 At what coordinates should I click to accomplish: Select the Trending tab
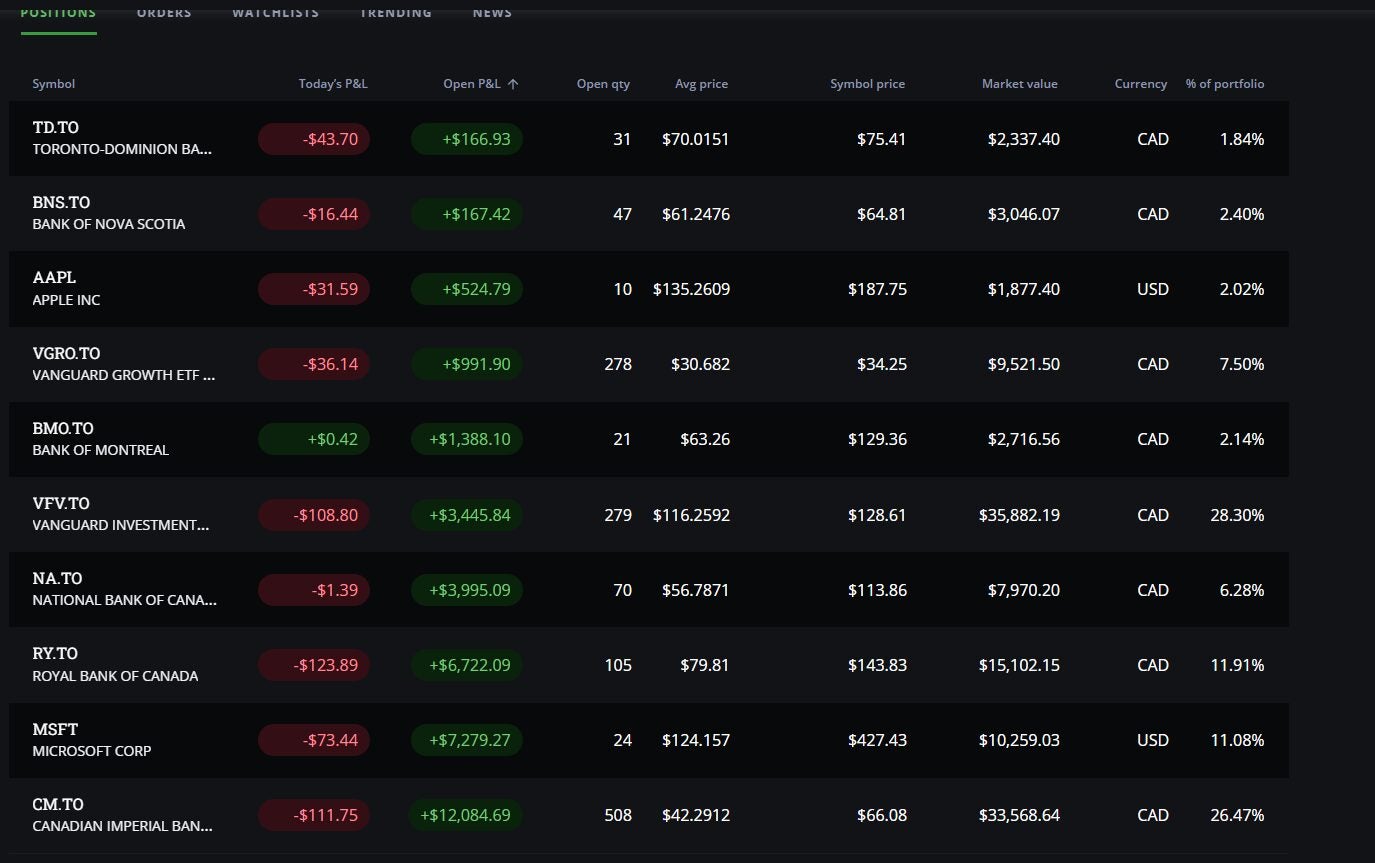[396, 13]
